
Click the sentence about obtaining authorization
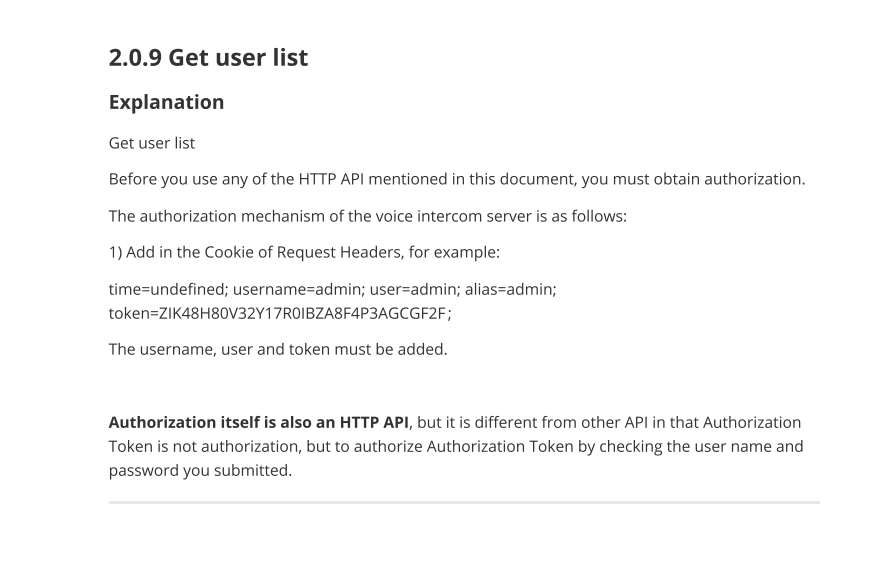click(x=457, y=179)
